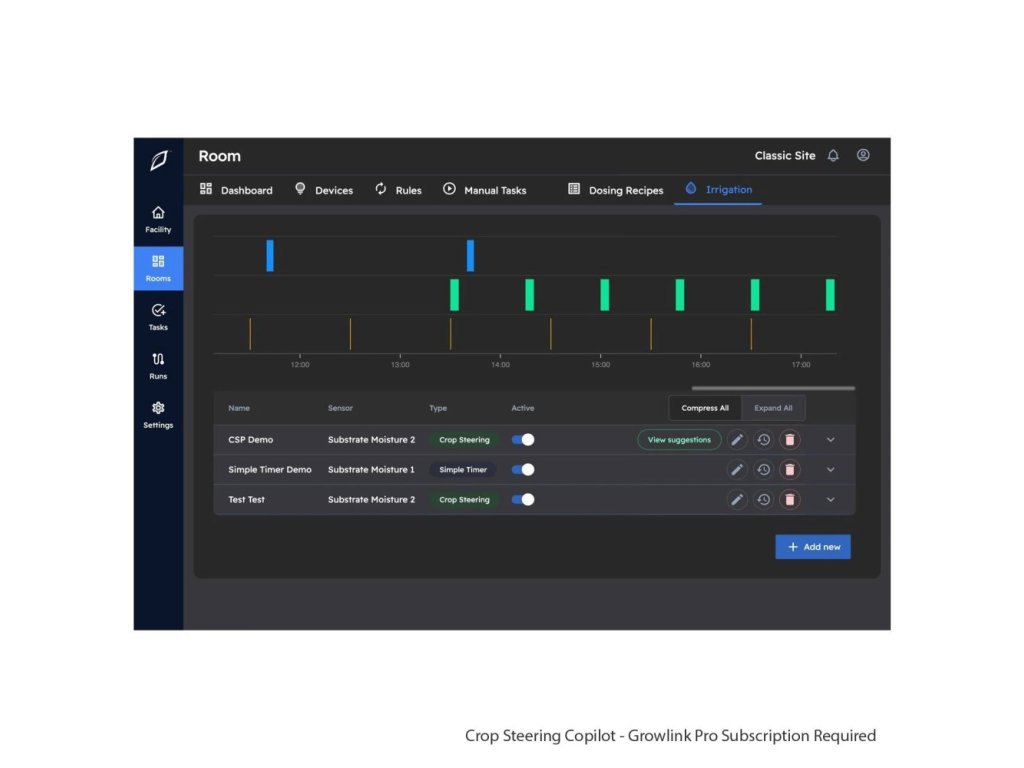Open Runs from the sidebar

pyautogui.click(x=158, y=366)
